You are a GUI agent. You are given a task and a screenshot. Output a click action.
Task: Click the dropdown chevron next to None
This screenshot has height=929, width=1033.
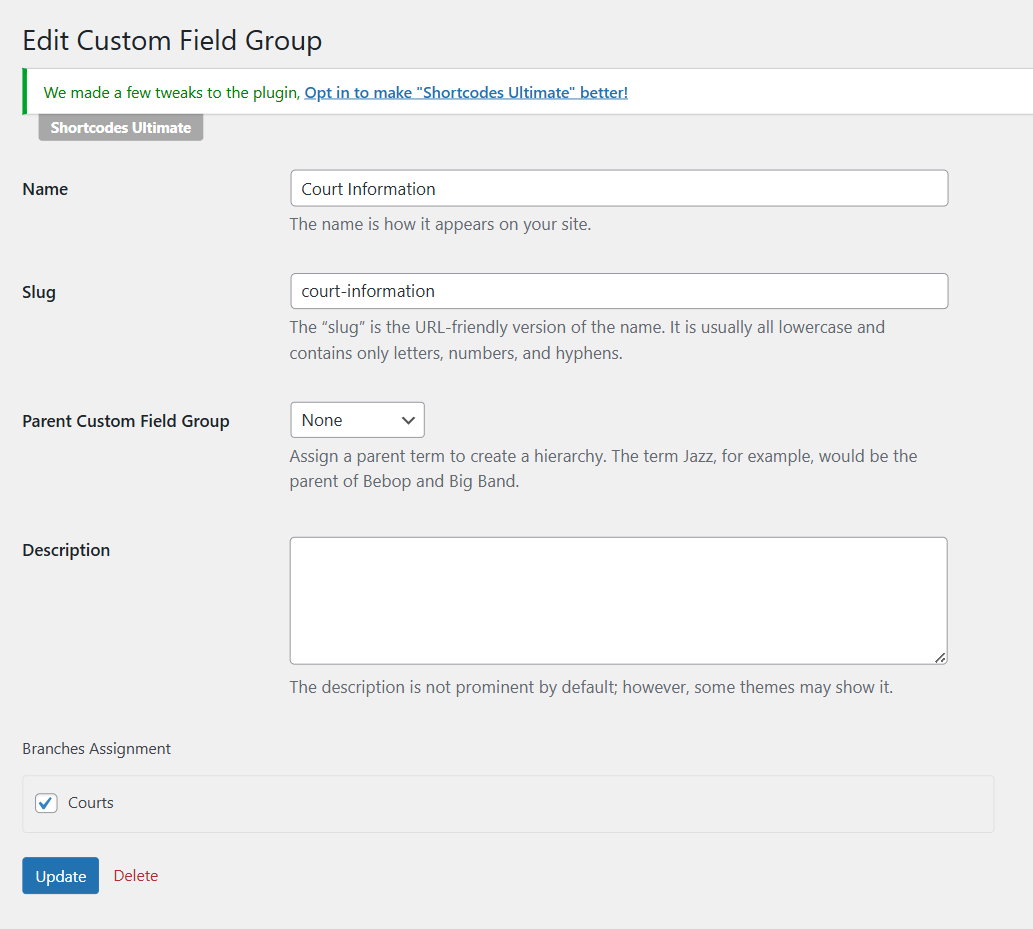pos(409,419)
